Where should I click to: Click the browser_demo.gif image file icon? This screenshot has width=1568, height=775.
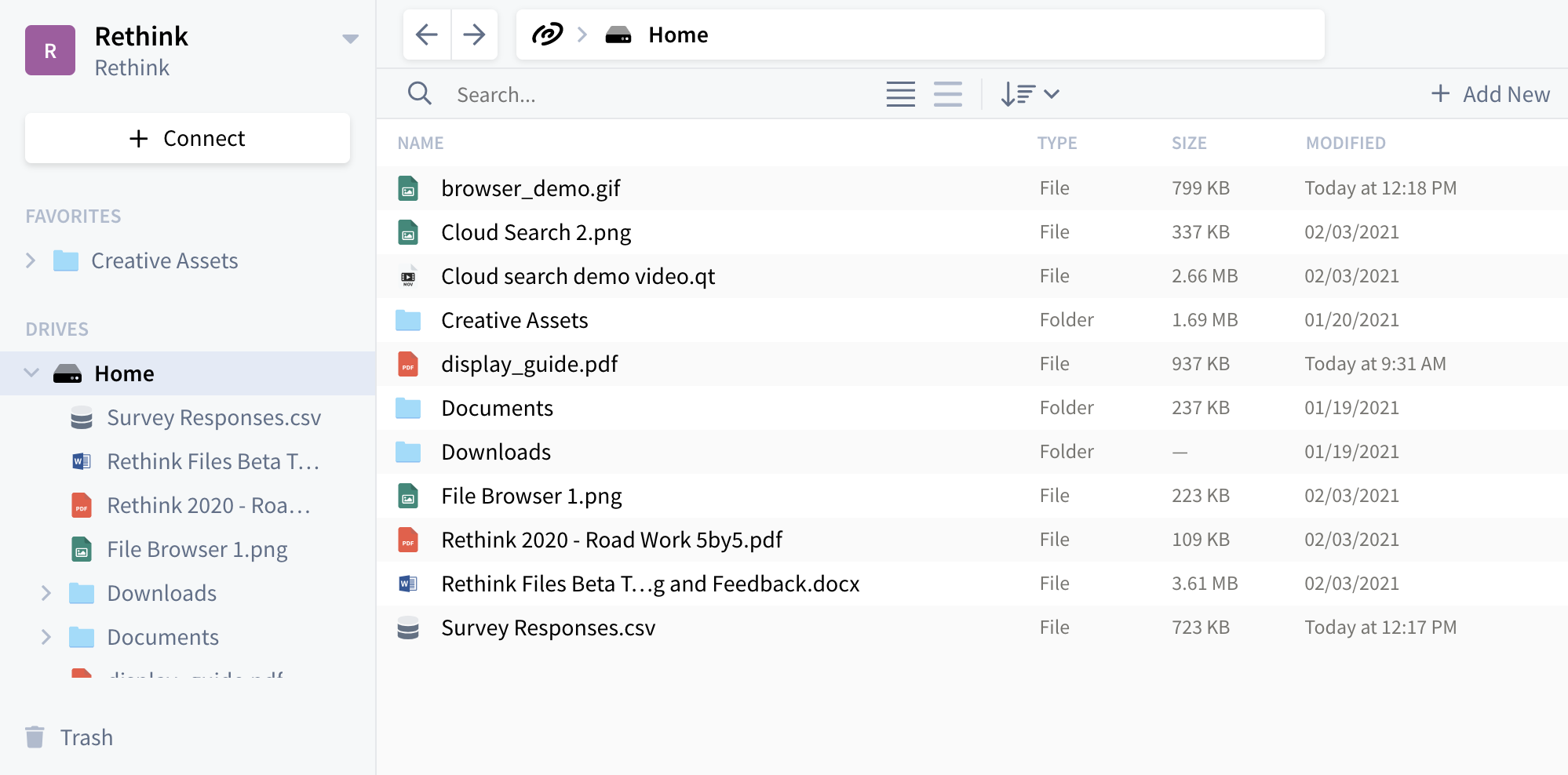pos(408,188)
